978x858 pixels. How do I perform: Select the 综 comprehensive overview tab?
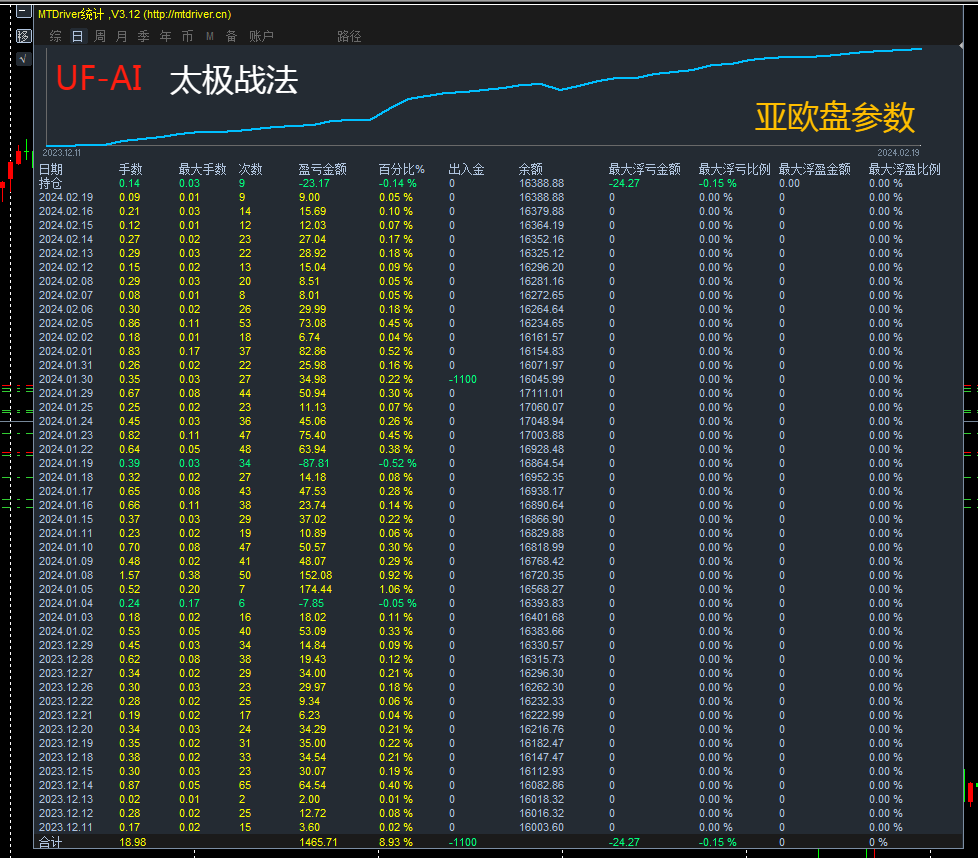point(55,35)
